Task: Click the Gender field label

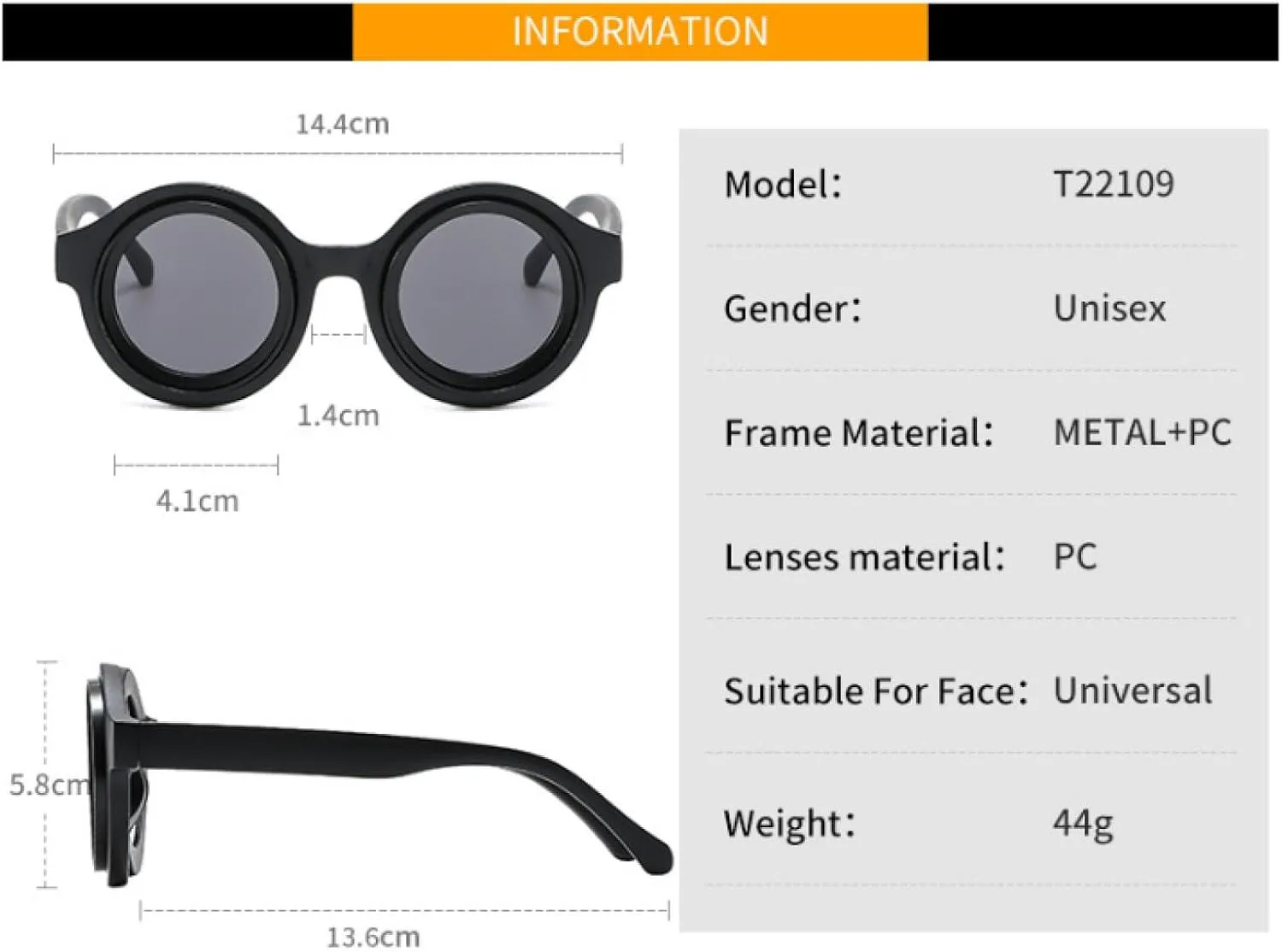Action: tap(792, 309)
